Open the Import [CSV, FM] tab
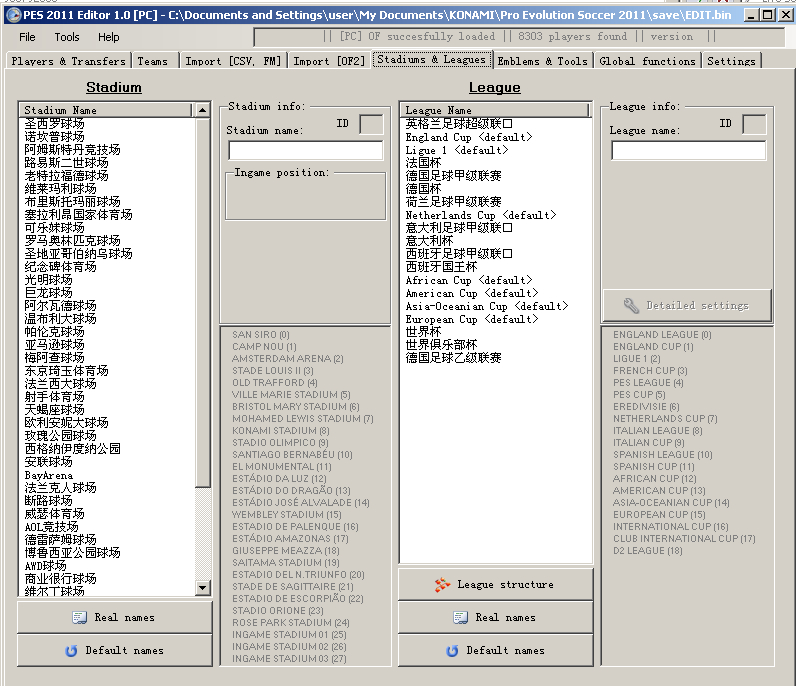This screenshot has height=686, width=796. (x=233, y=61)
